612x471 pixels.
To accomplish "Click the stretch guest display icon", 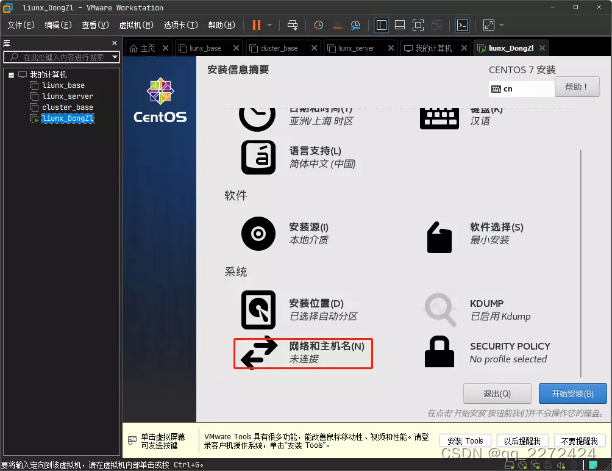I will click(489, 25).
